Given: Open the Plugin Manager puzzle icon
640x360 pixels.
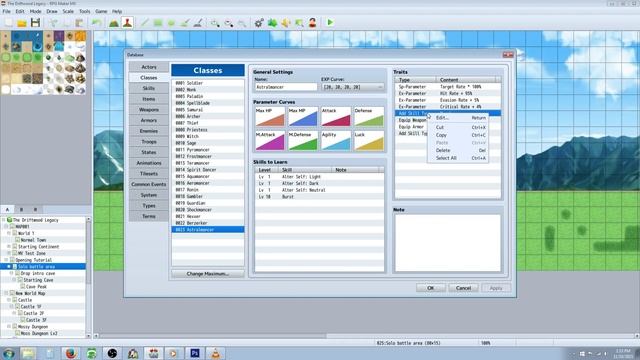Looking at the screenshot, I should pyautogui.click(x=272, y=23).
